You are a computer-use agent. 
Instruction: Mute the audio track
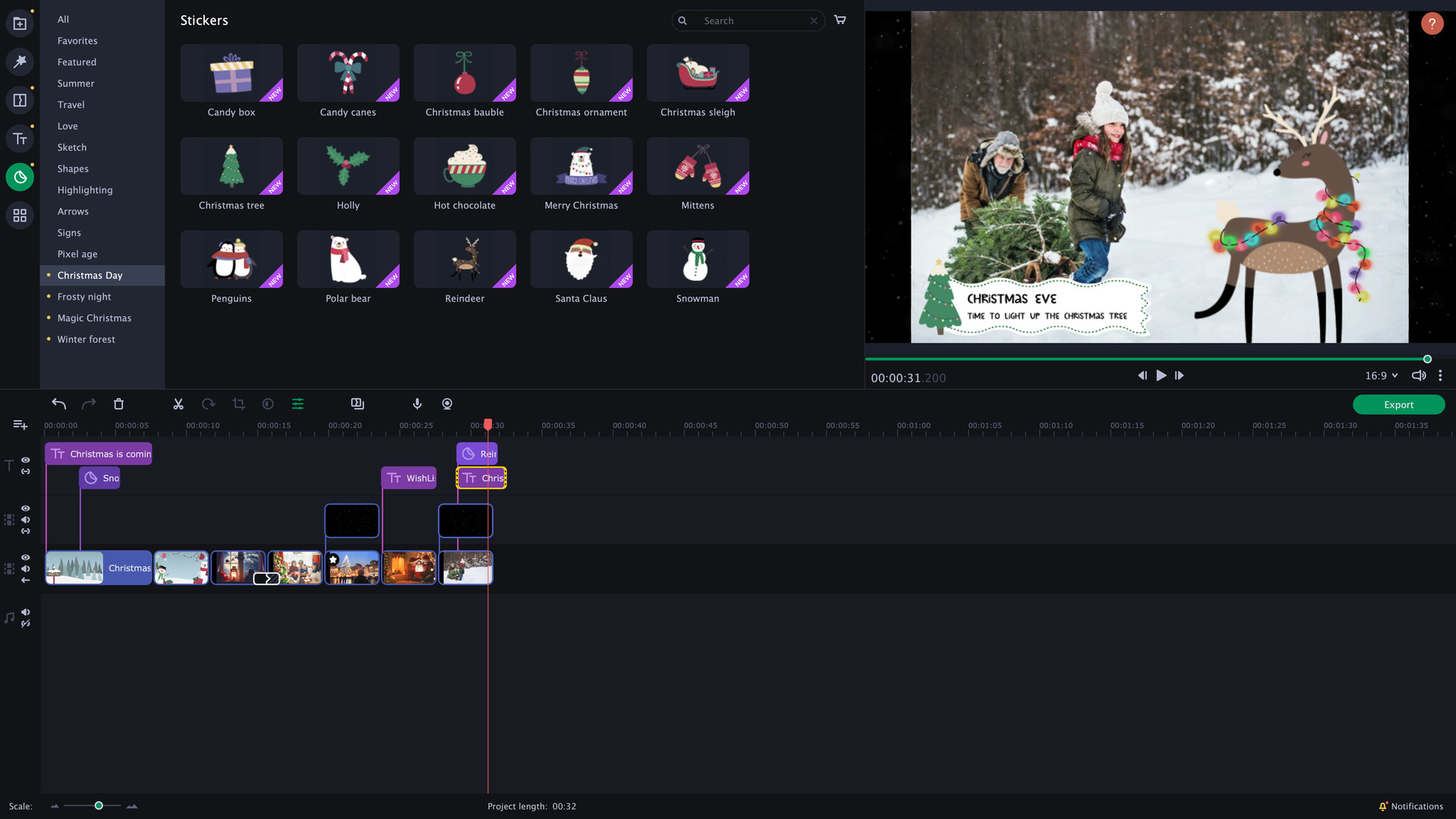point(25,612)
